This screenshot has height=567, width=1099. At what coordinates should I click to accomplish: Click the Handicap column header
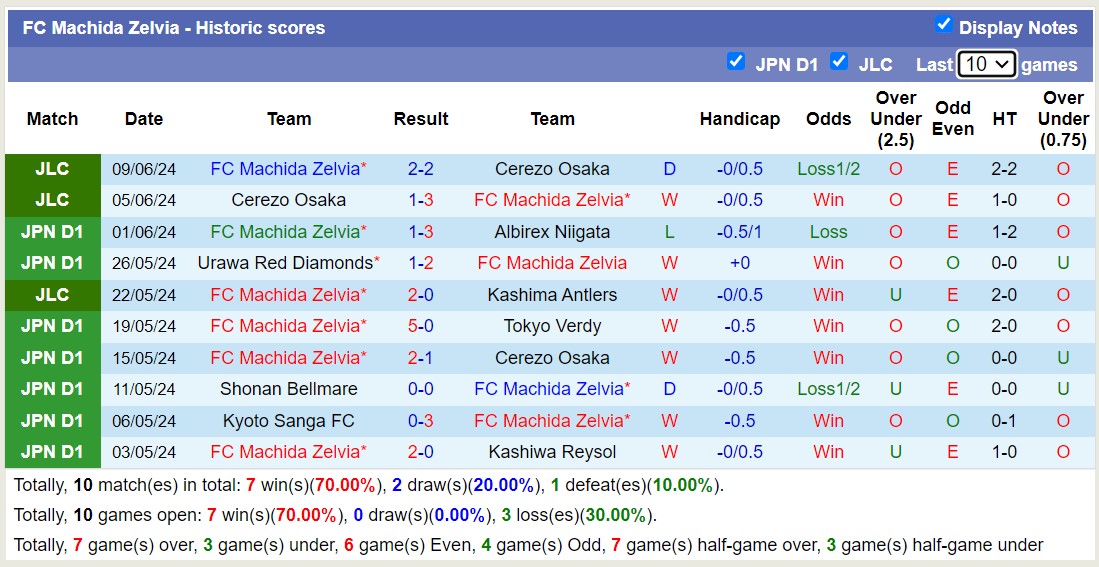click(x=739, y=119)
